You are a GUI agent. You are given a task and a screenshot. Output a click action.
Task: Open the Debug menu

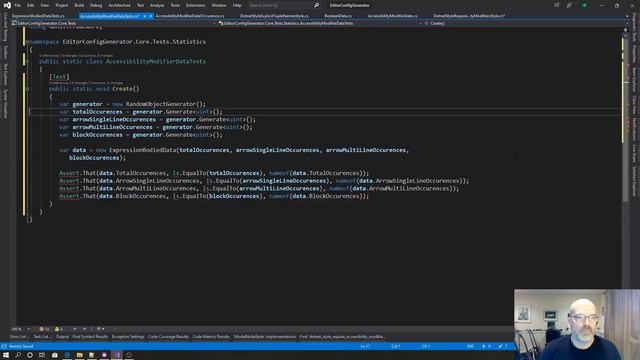pyautogui.click(x=96, y=5)
